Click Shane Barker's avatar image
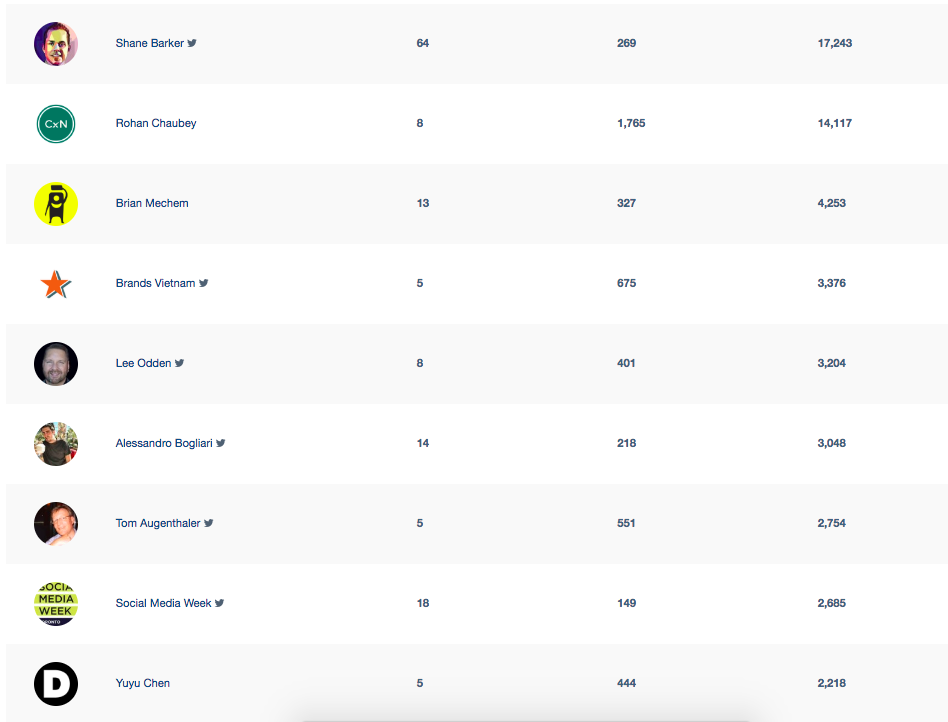Screen dimensions: 948x722 [56, 44]
